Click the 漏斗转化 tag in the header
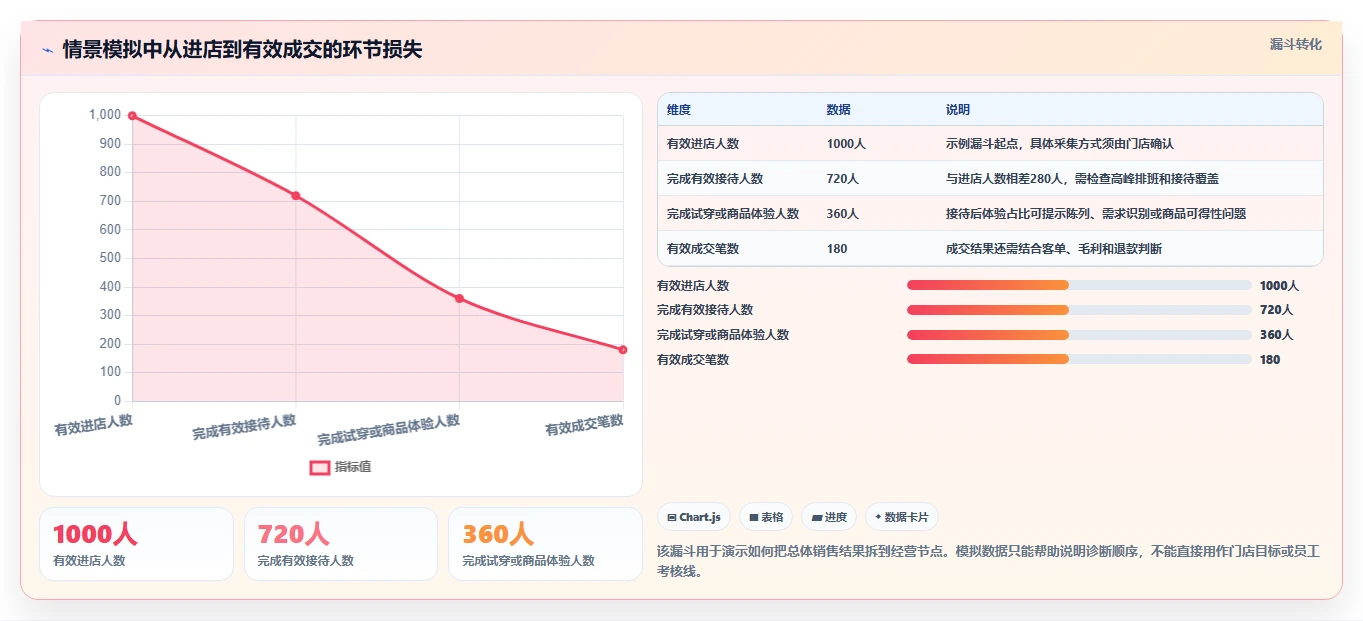 click(1295, 44)
